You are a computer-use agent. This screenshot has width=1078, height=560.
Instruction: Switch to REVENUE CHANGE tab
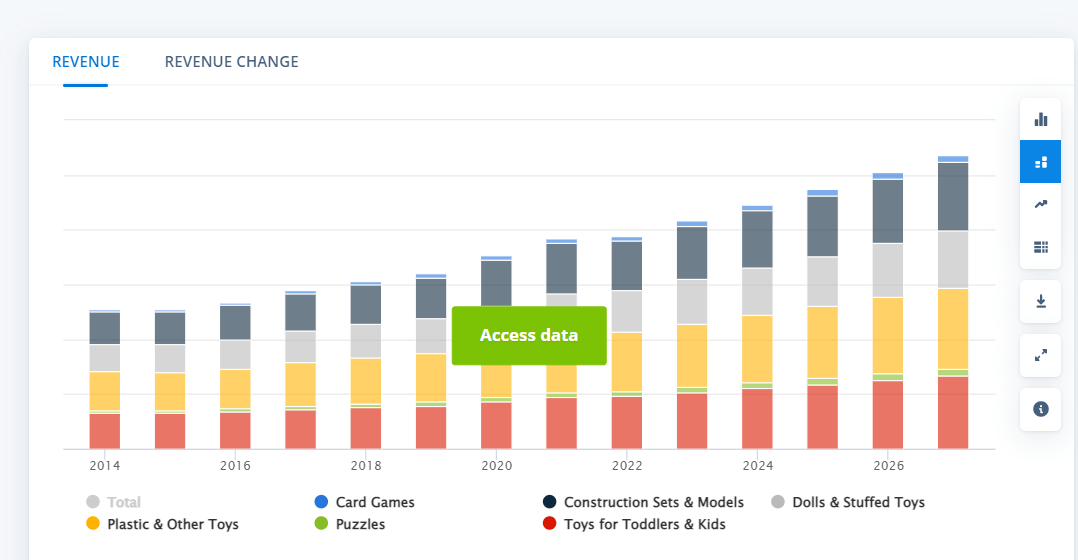tap(232, 62)
